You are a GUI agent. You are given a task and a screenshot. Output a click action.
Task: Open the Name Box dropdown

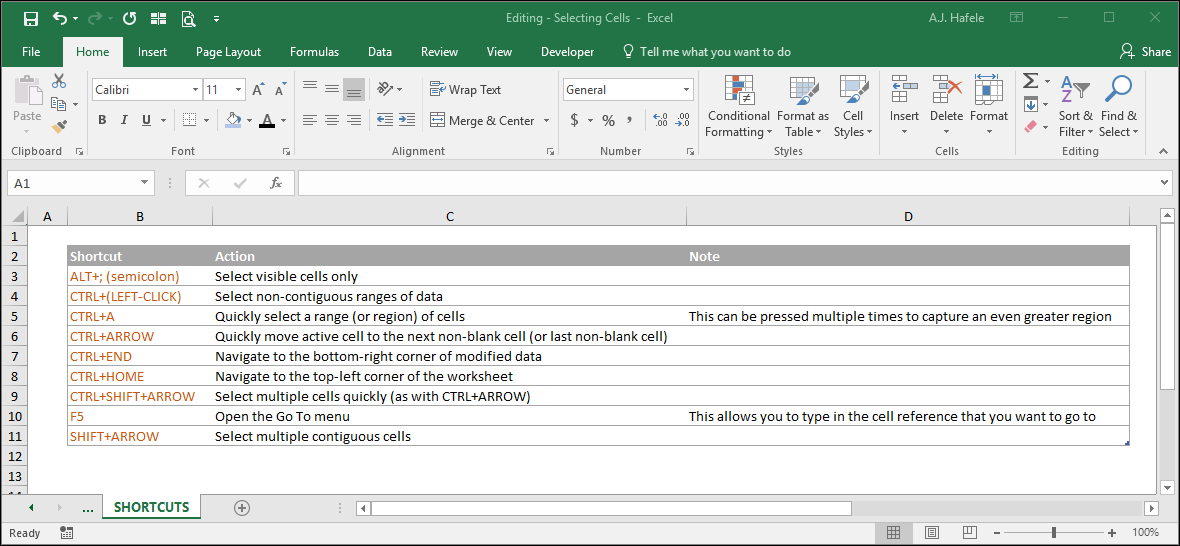point(144,183)
